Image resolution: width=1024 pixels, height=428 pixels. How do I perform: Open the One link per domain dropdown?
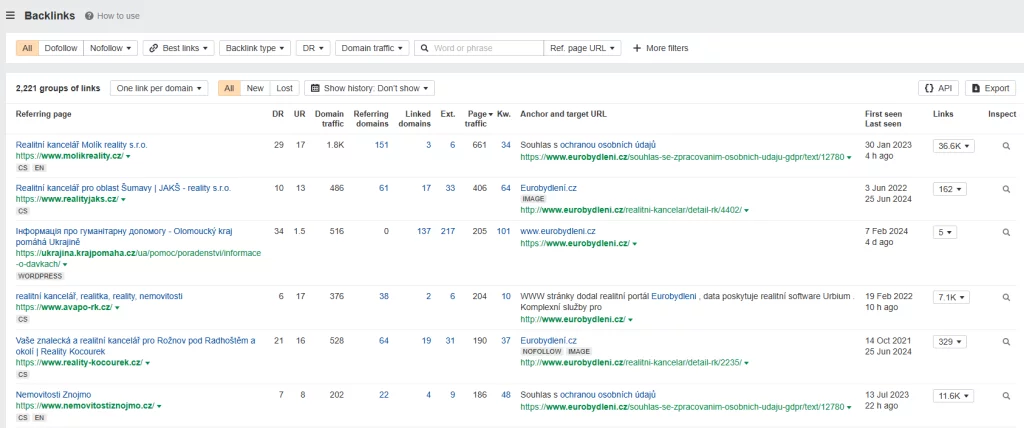159,88
